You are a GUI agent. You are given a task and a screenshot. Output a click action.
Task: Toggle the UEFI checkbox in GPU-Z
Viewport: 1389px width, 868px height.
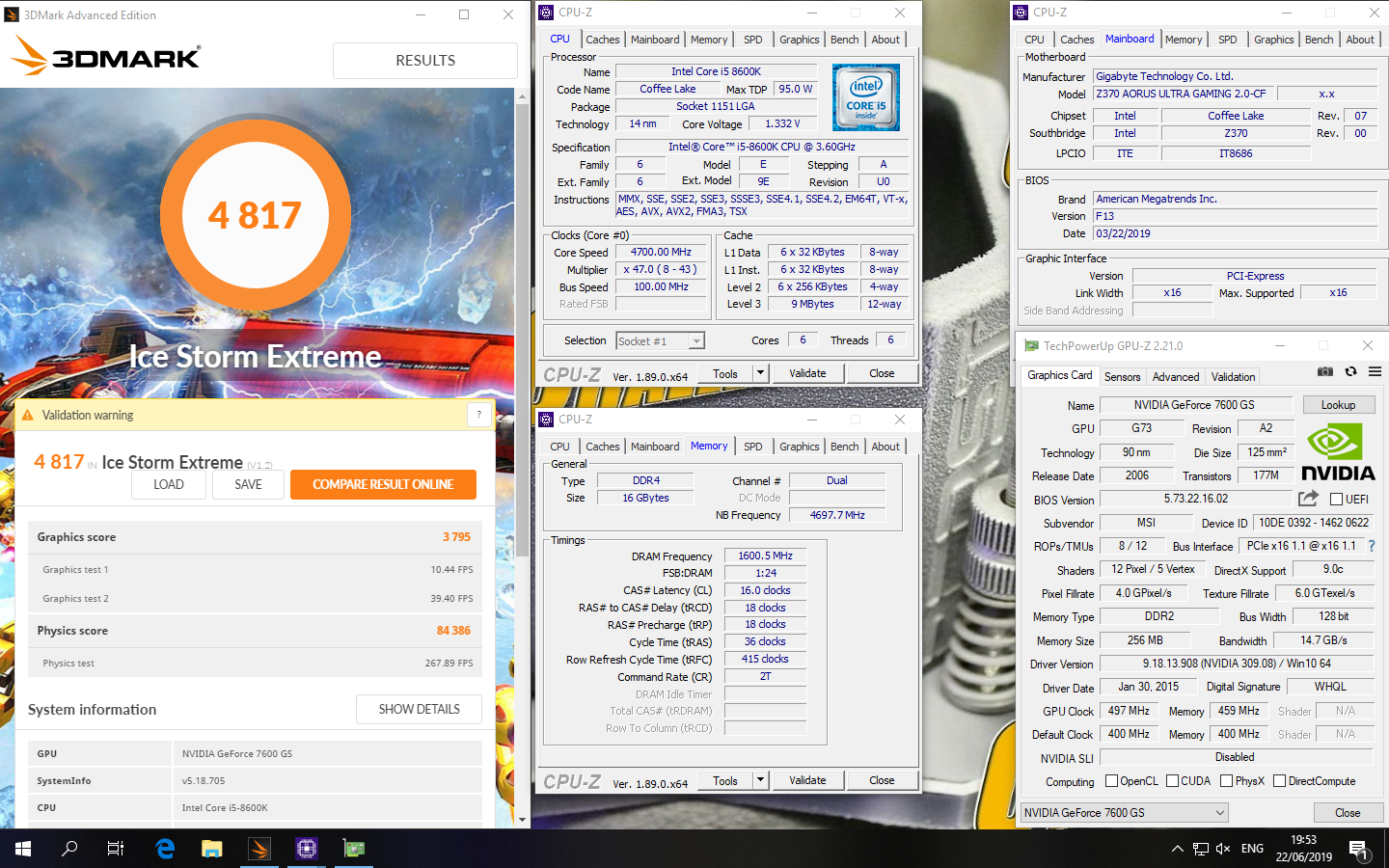[1336, 500]
